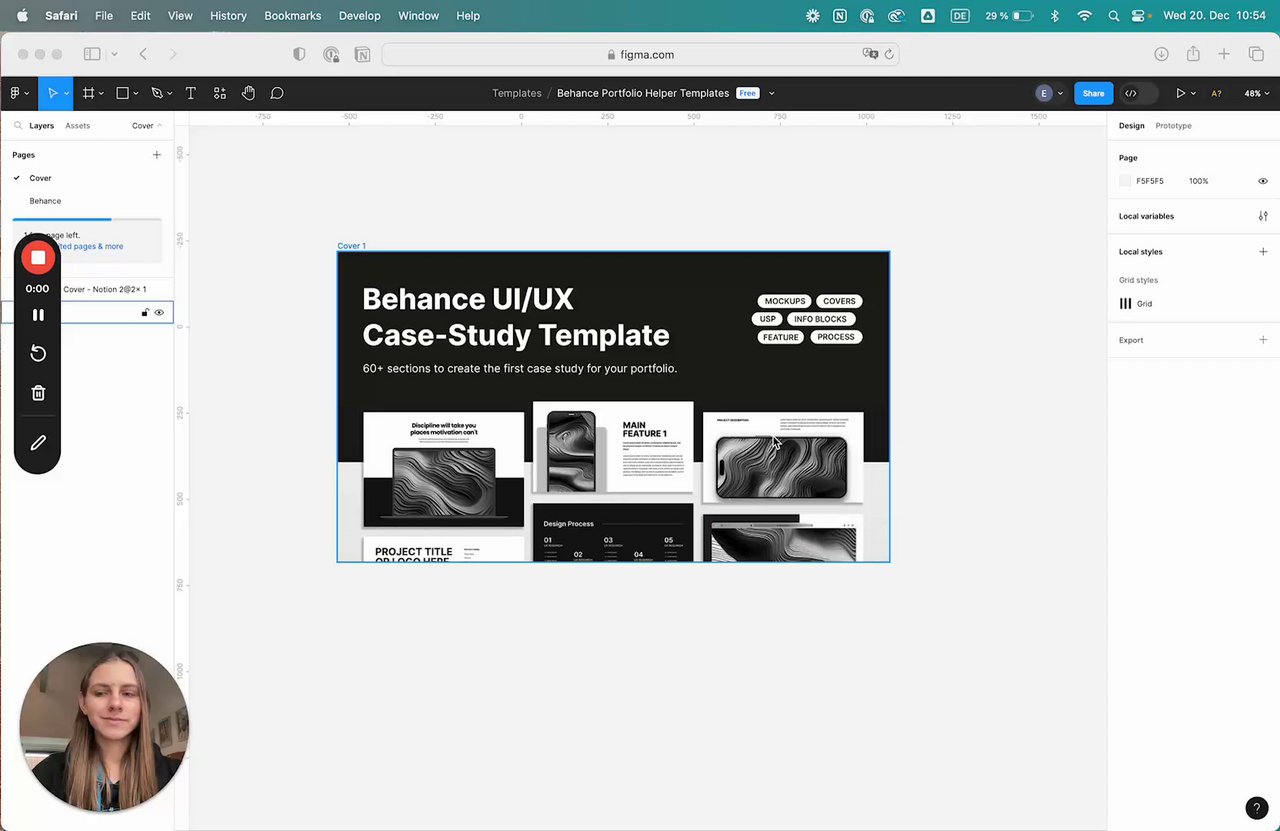Select the Hand tool
This screenshot has height=831, width=1280.
(248, 93)
